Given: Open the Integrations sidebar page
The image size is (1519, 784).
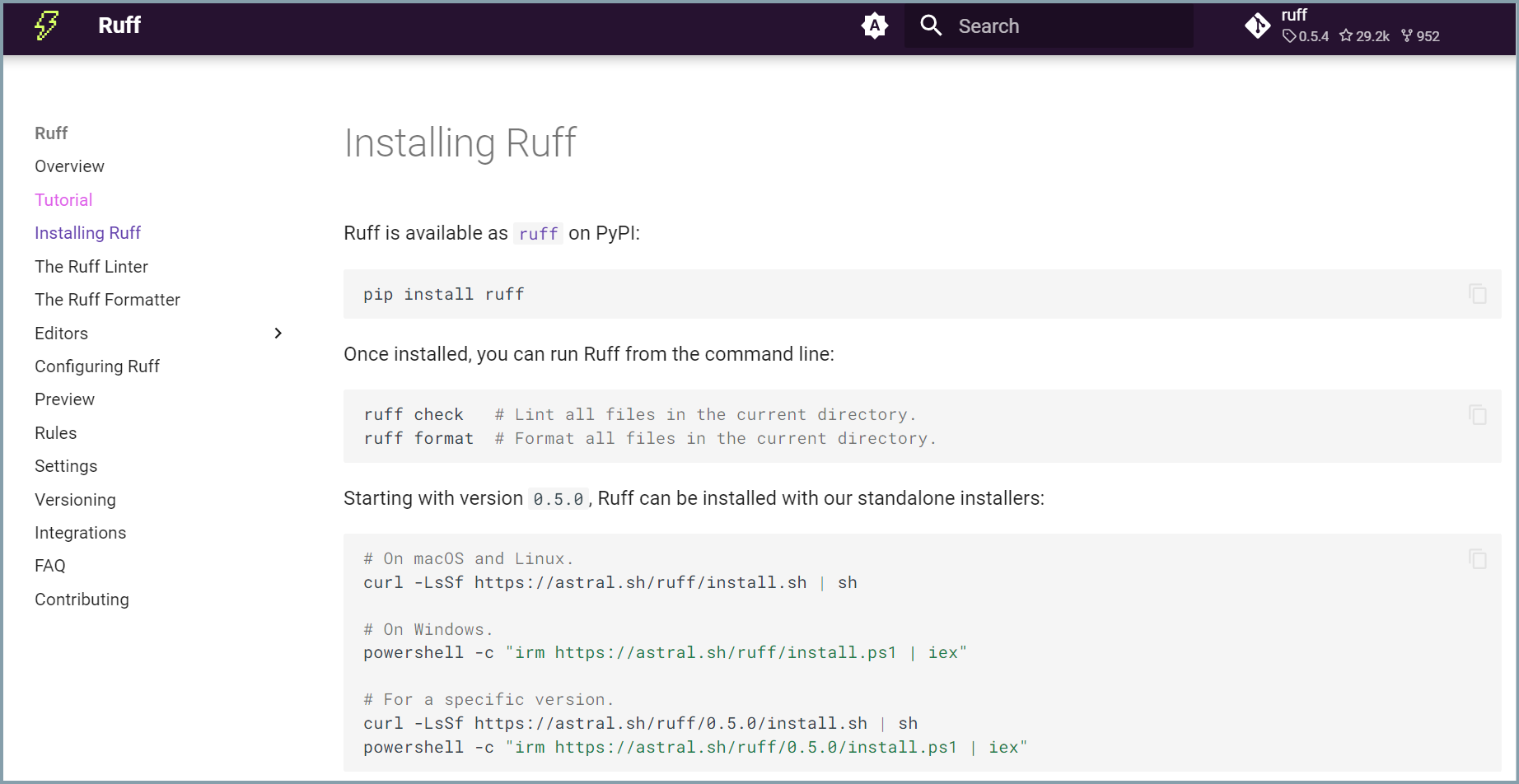Looking at the screenshot, I should tap(80, 533).
